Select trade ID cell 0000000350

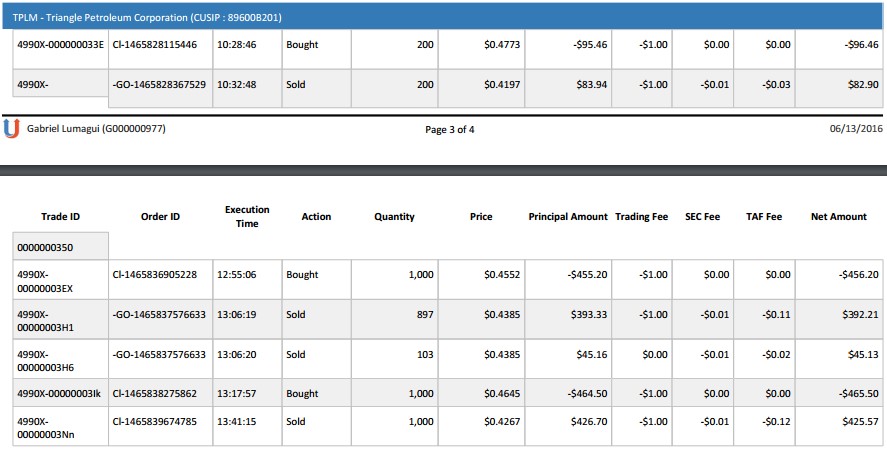pos(59,247)
